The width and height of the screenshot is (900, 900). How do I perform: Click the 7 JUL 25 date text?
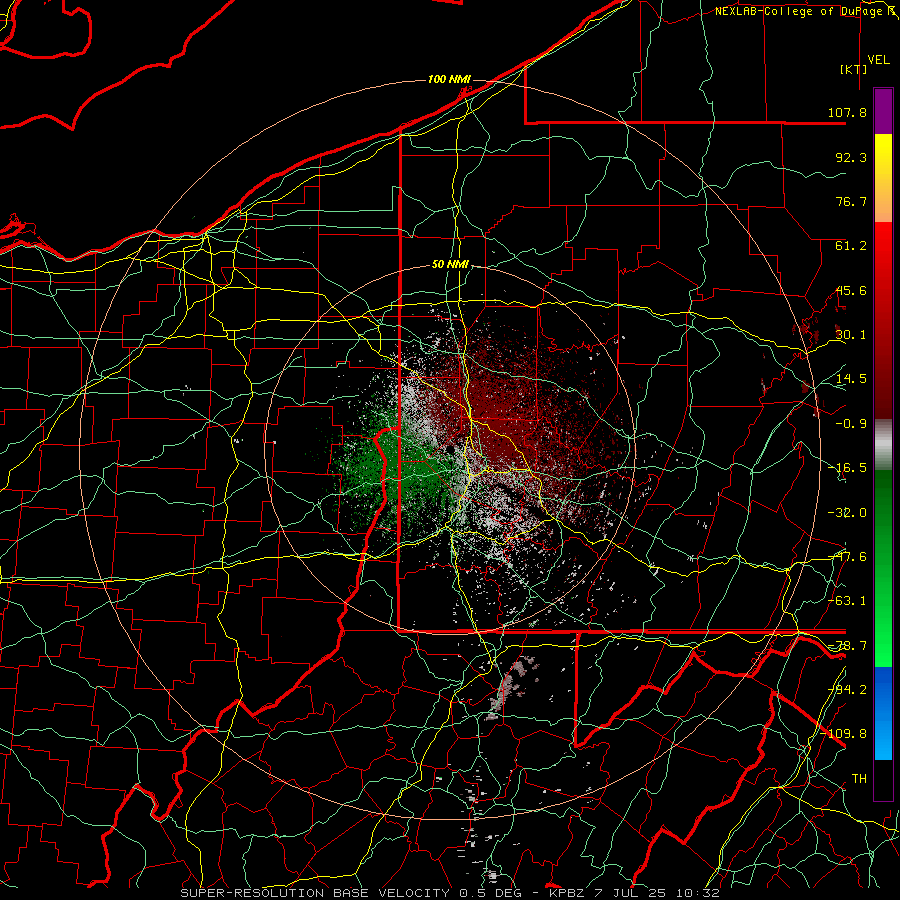point(631,893)
